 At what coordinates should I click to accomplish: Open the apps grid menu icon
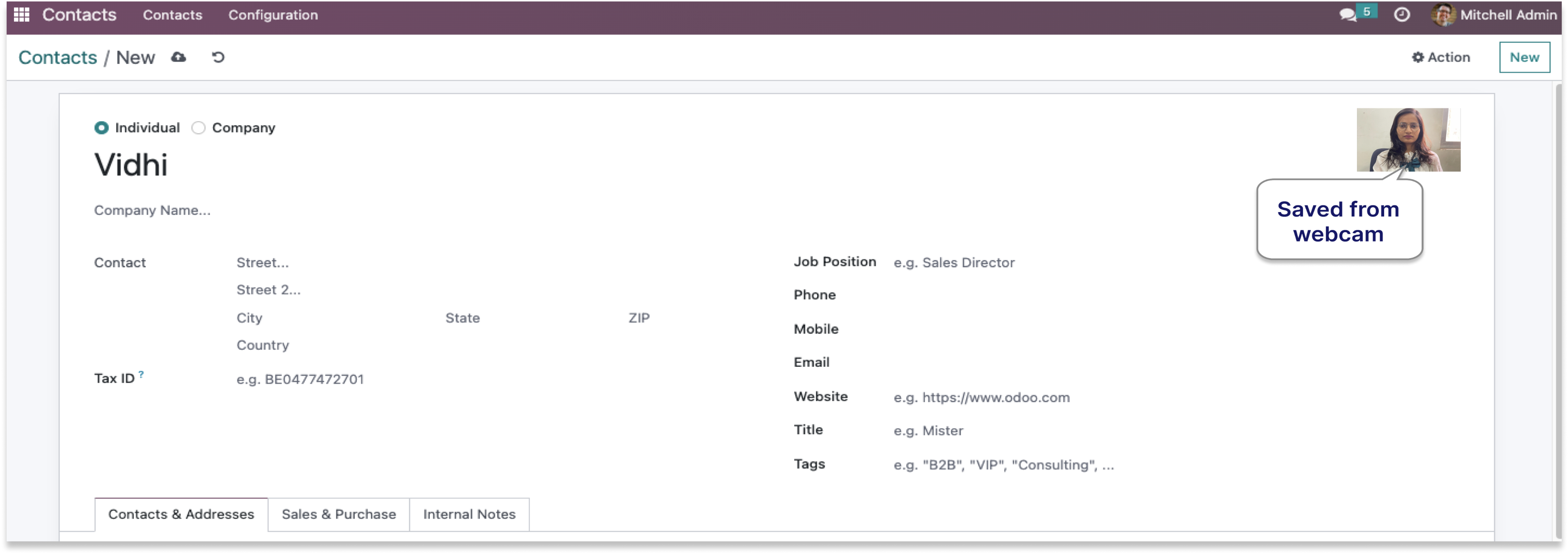pos(21,15)
